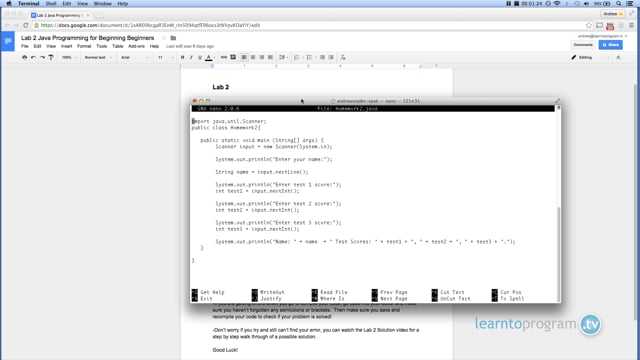Open the Normal text style dropdown
This screenshot has width=640, height=360.
pyautogui.click(x=98, y=58)
